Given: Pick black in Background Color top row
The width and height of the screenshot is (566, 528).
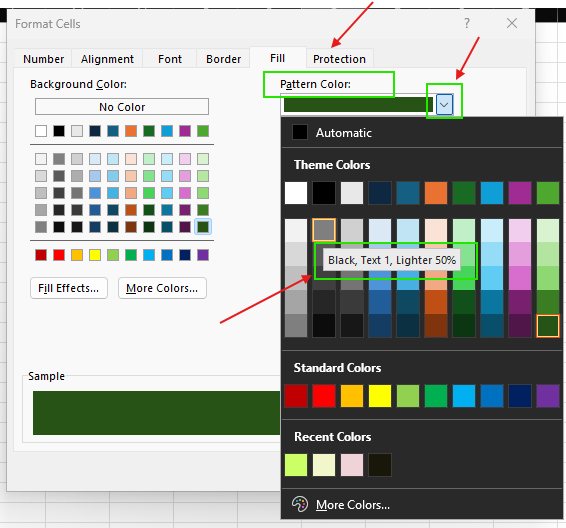Looking at the screenshot, I should 59,131.
